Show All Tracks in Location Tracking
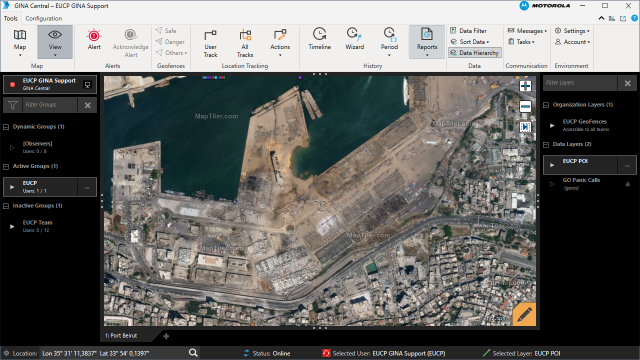 [245, 43]
